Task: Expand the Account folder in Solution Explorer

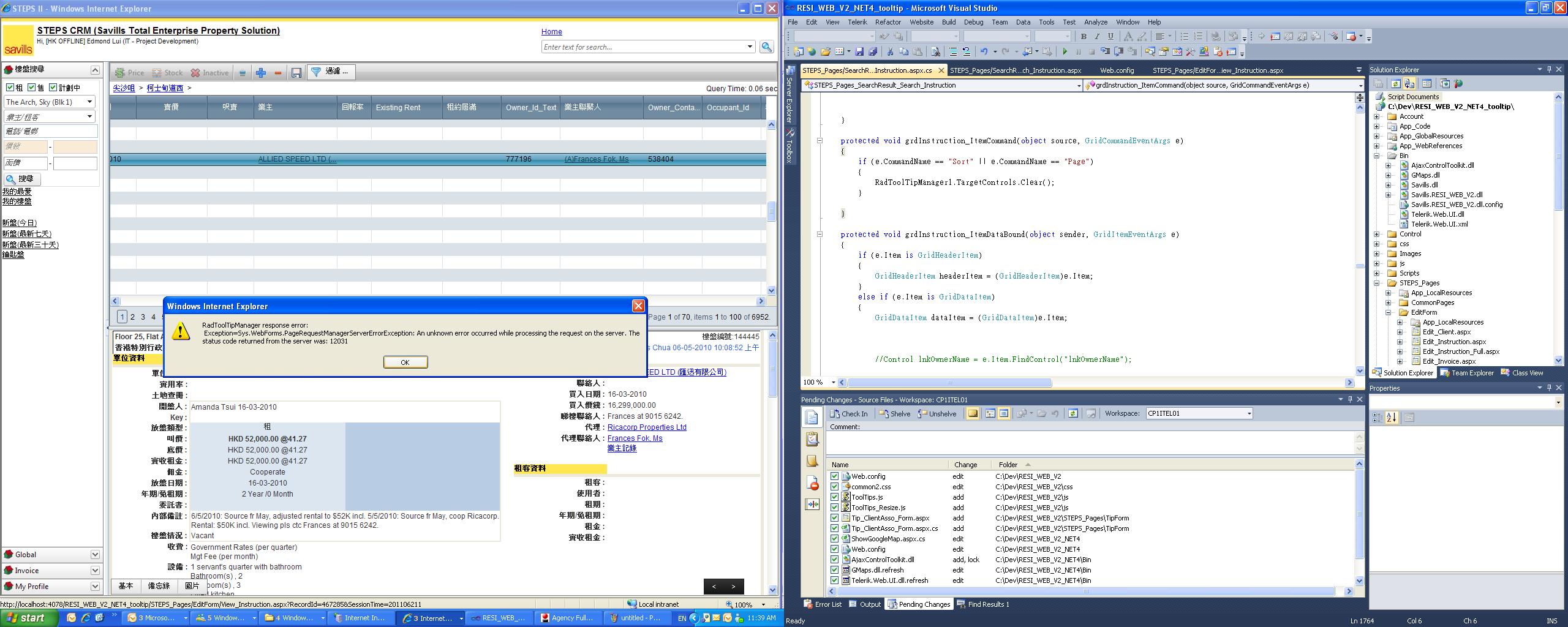Action: coord(1378,116)
